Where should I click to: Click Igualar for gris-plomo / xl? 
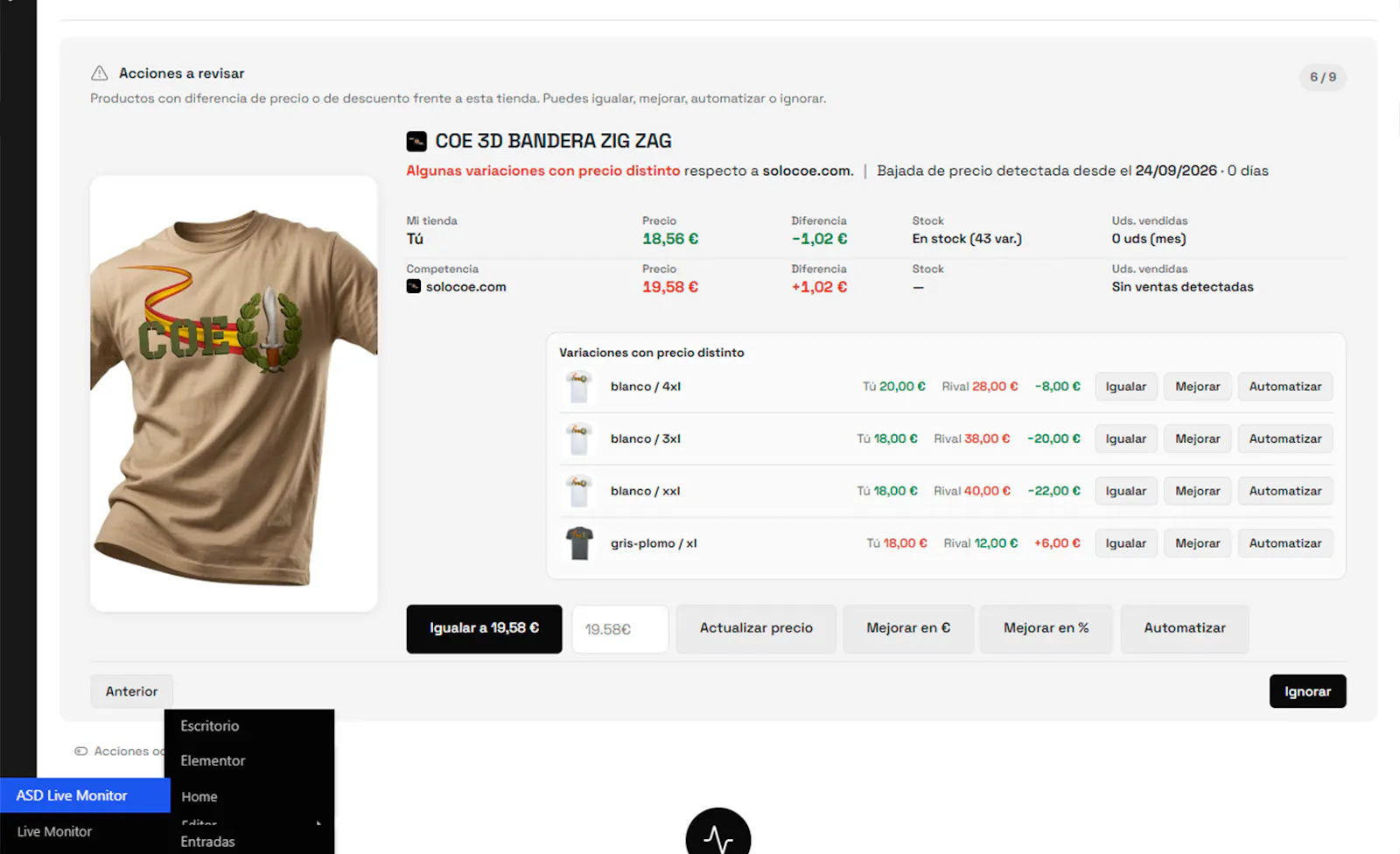(1126, 543)
